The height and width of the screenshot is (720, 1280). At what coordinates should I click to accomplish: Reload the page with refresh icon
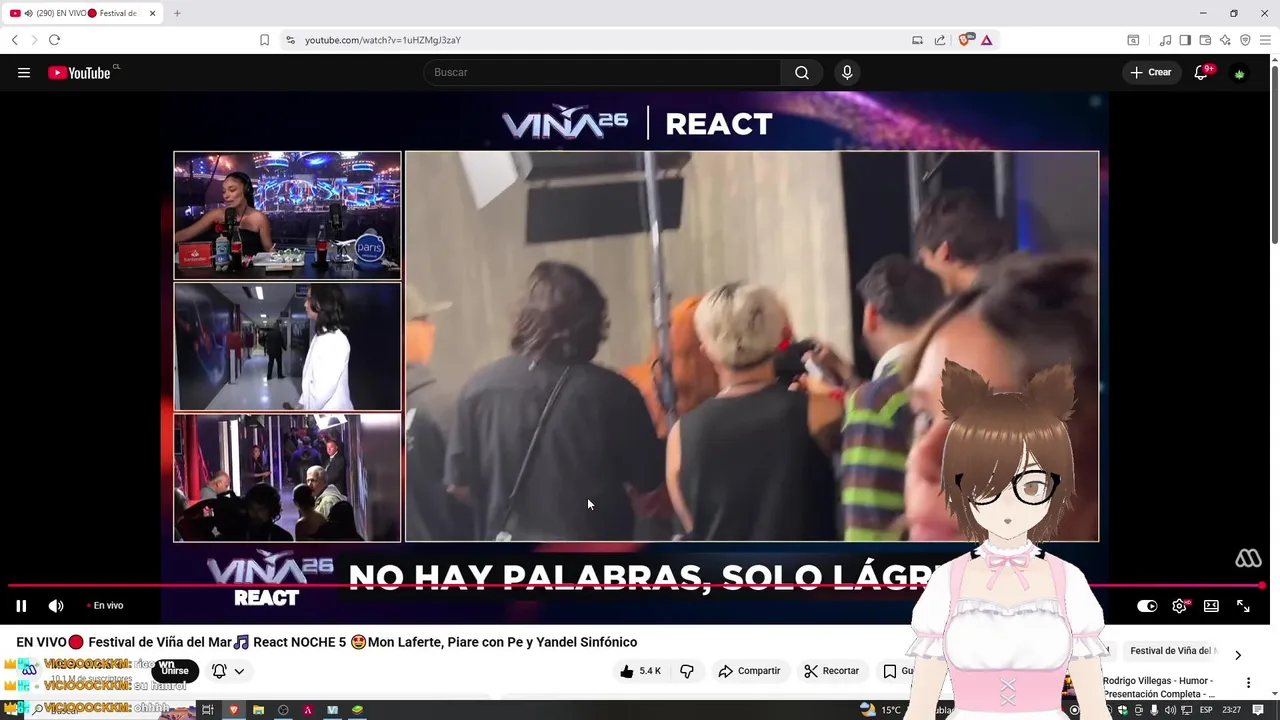click(x=54, y=40)
